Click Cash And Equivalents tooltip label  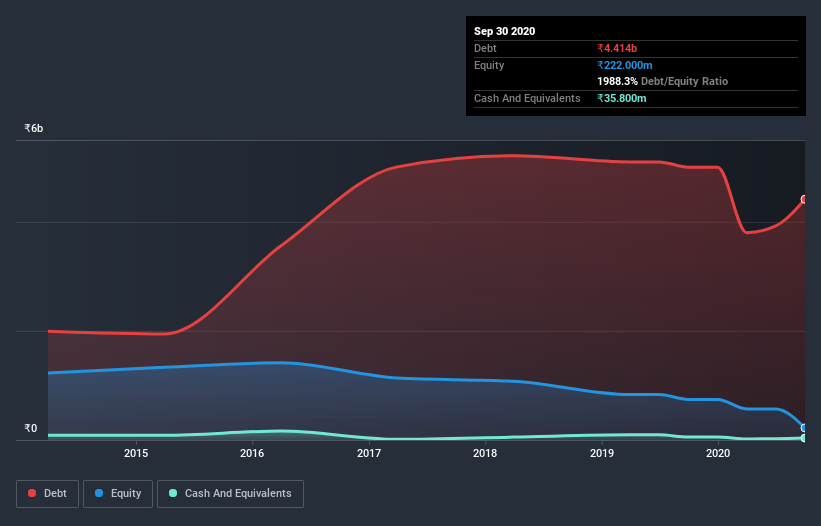[x=527, y=98]
